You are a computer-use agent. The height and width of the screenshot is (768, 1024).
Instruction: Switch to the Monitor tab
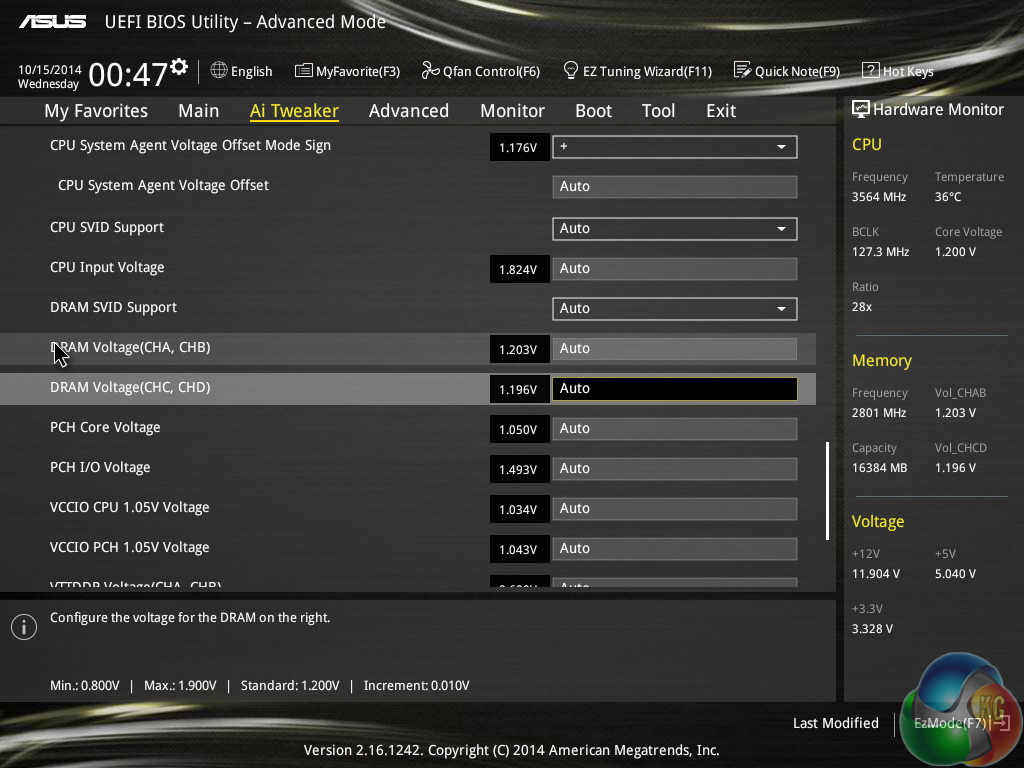512,111
